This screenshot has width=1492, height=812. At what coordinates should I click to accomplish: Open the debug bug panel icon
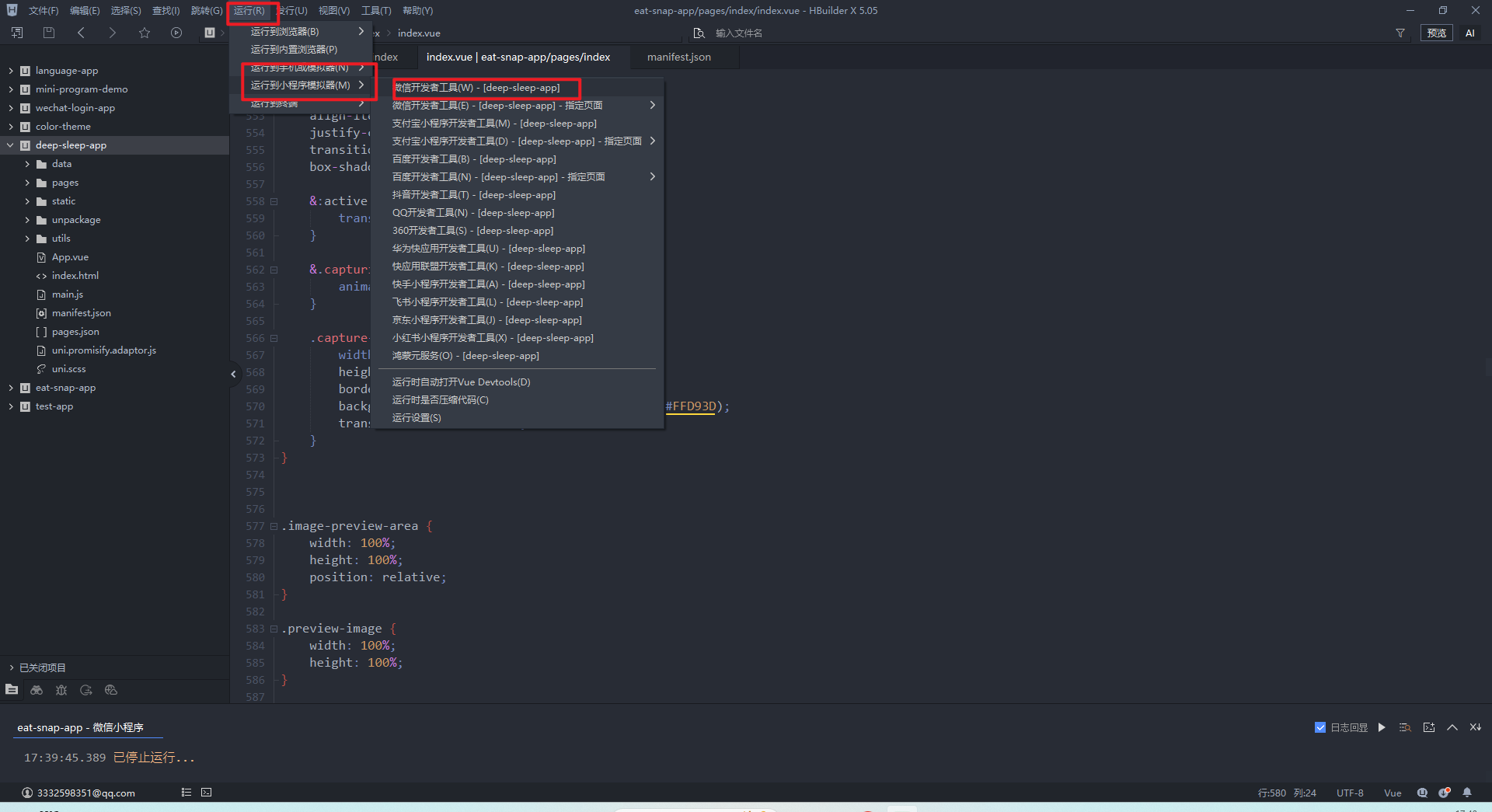[61, 690]
